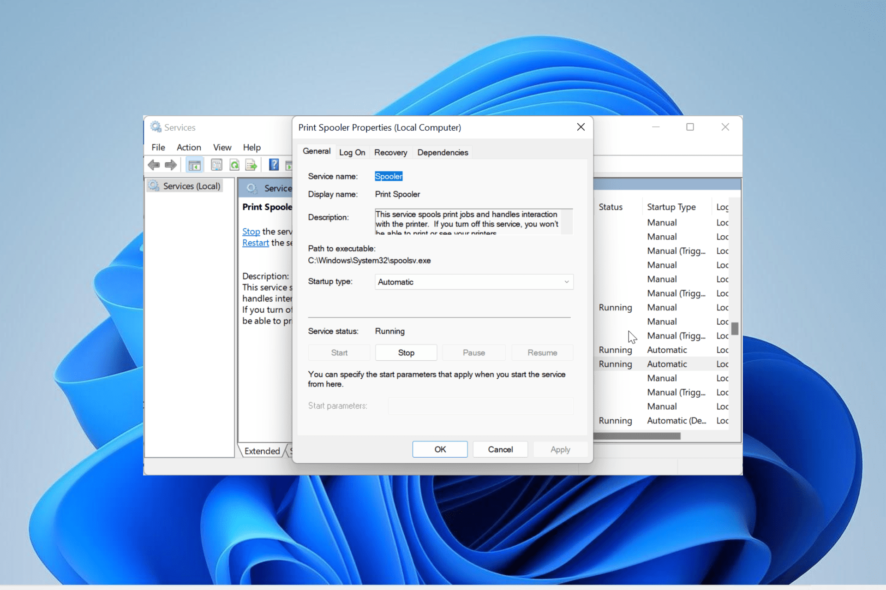Viewport: 886px width, 590px height.
Task: Close the Services window
Action: [725, 127]
